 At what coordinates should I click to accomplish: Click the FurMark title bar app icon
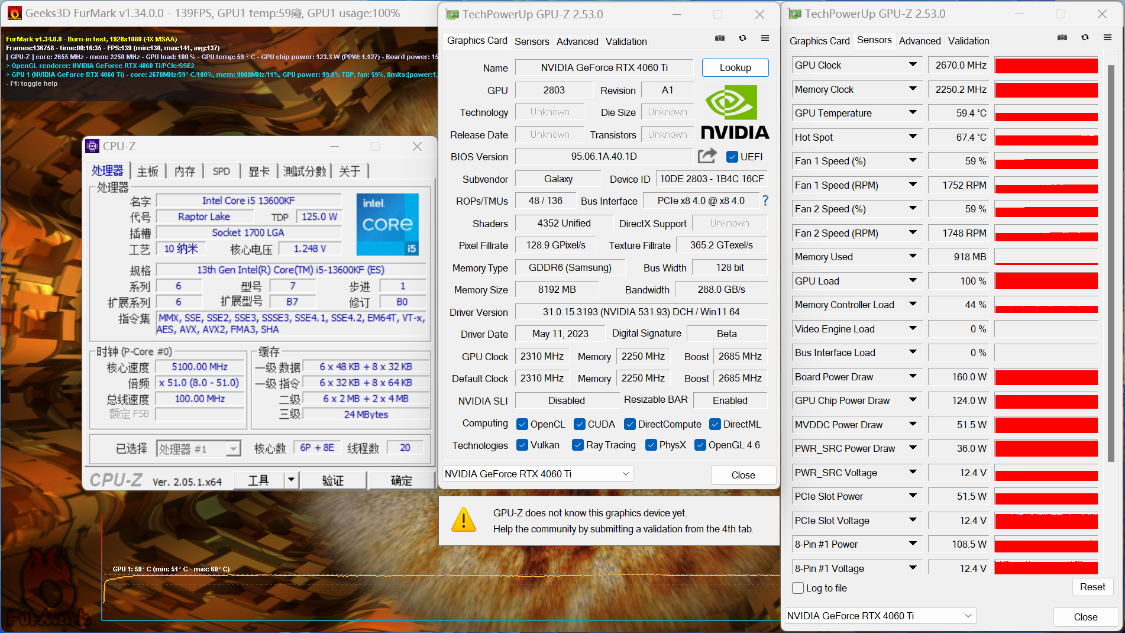click(x=14, y=13)
